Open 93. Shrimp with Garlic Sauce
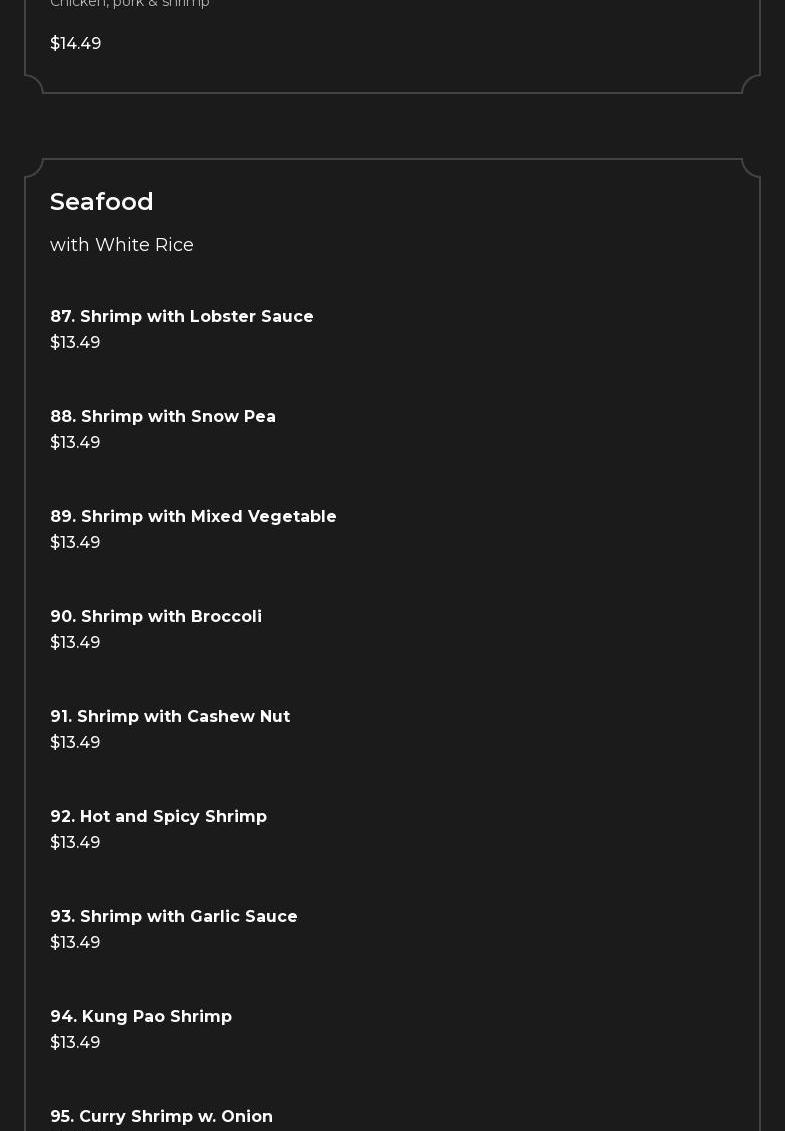The height and width of the screenshot is (1131, 785). [174, 916]
